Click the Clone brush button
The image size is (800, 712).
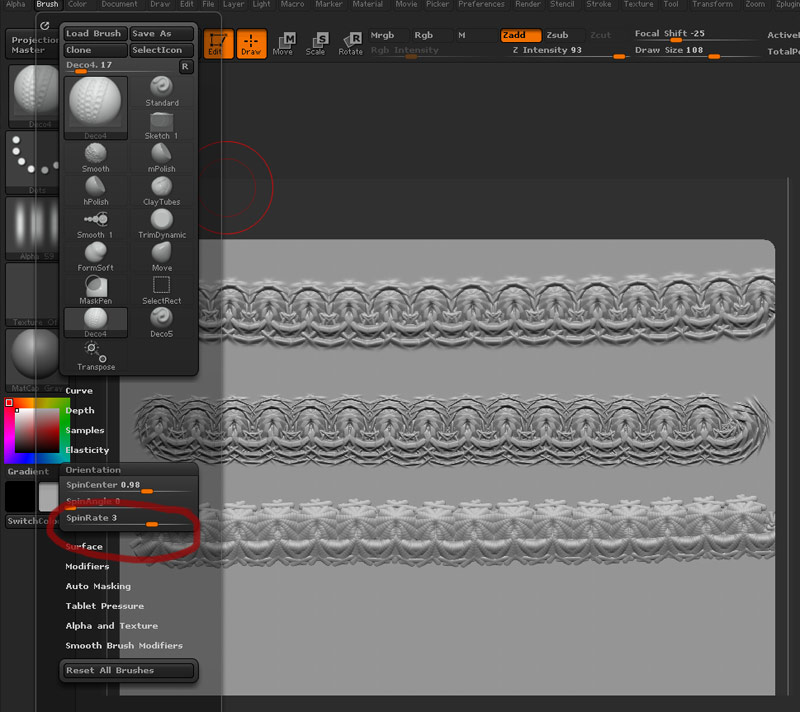[95, 50]
